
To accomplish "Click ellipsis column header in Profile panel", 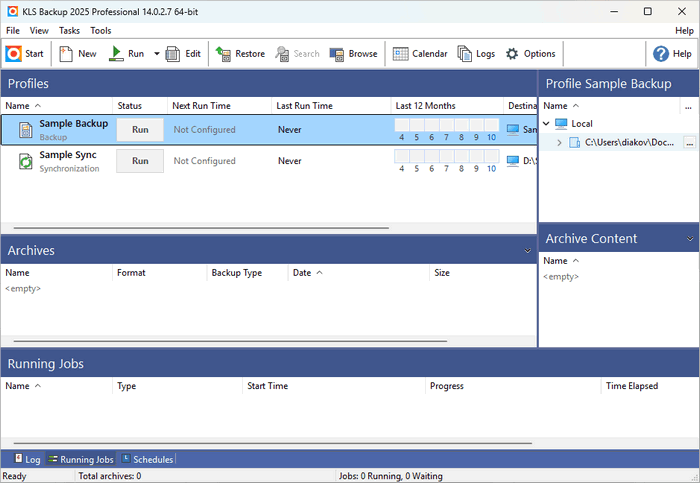I will coord(688,106).
